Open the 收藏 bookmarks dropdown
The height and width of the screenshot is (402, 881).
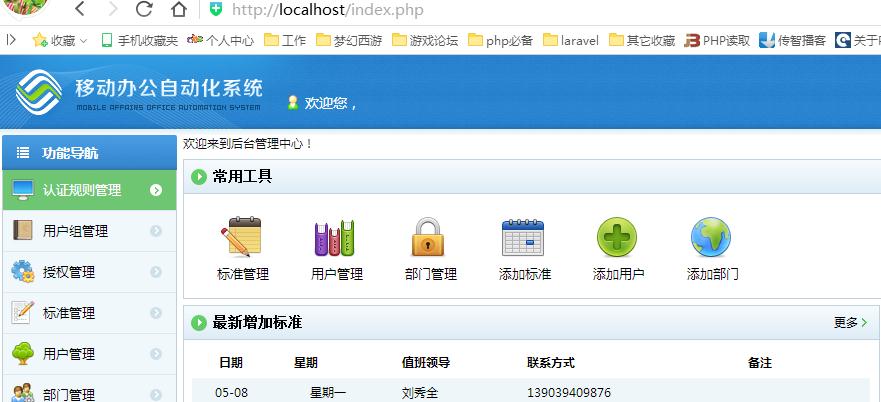[x=60, y=41]
